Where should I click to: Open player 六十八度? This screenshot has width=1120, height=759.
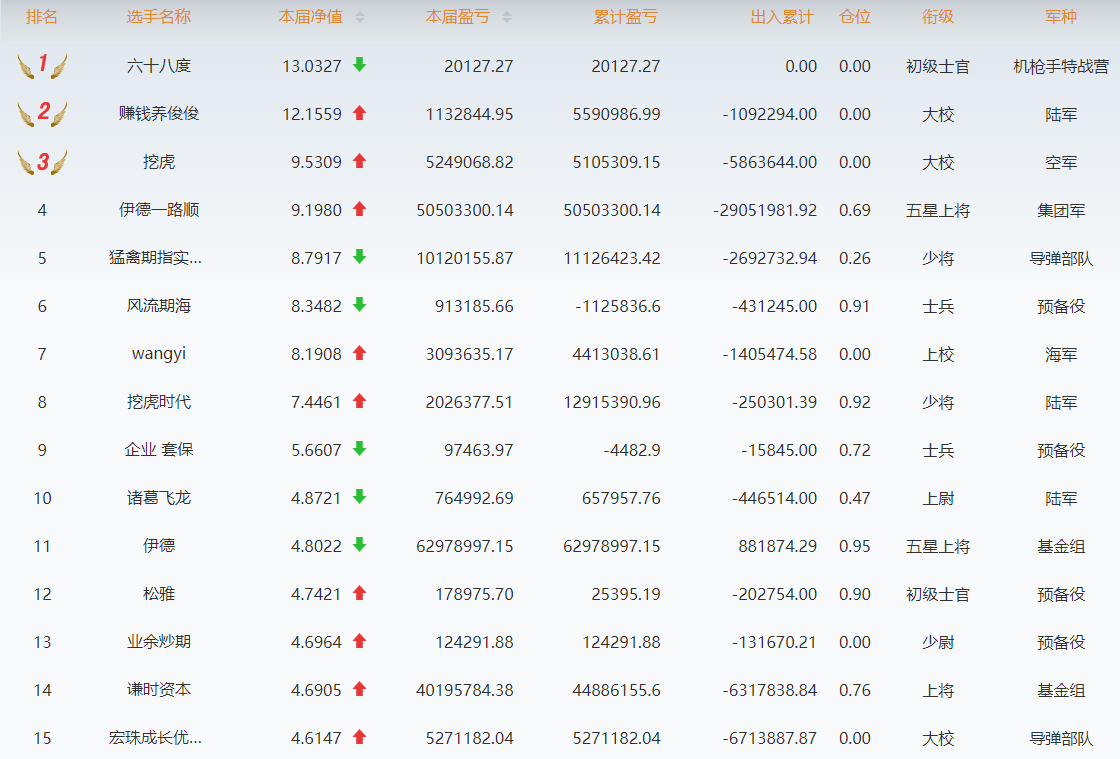159,66
